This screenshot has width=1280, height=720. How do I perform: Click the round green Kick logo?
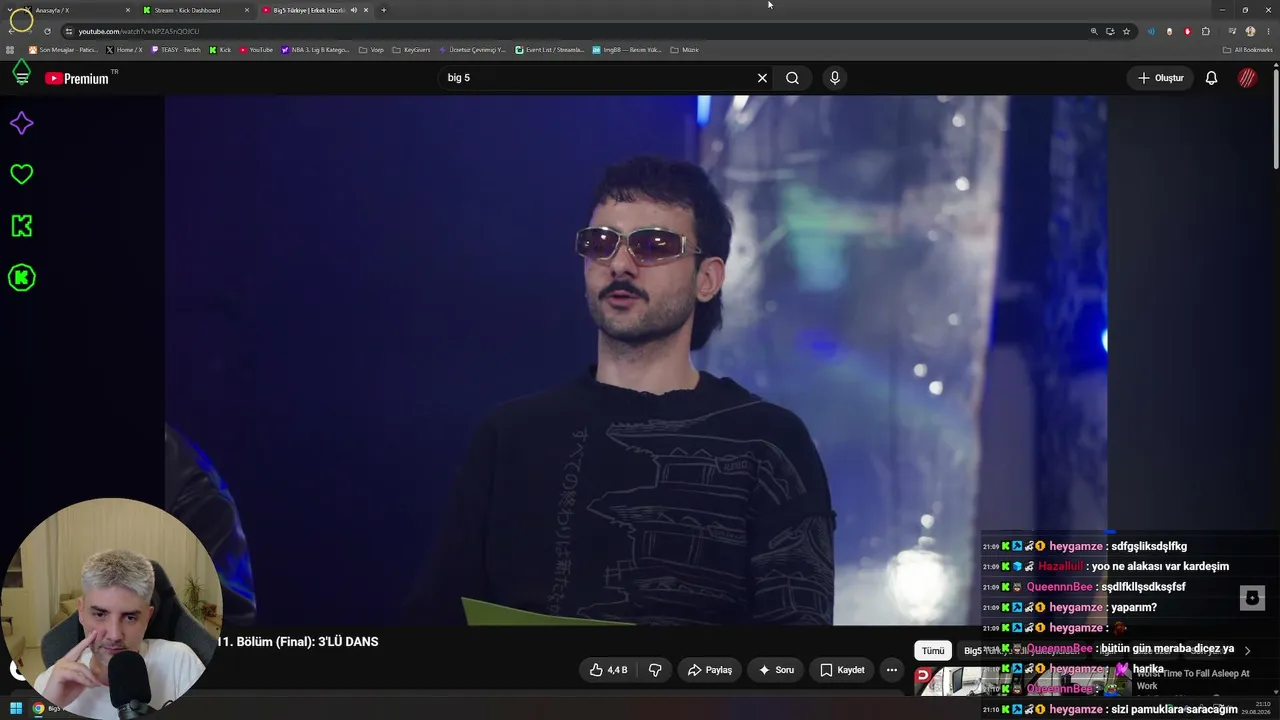[x=21, y=278]
